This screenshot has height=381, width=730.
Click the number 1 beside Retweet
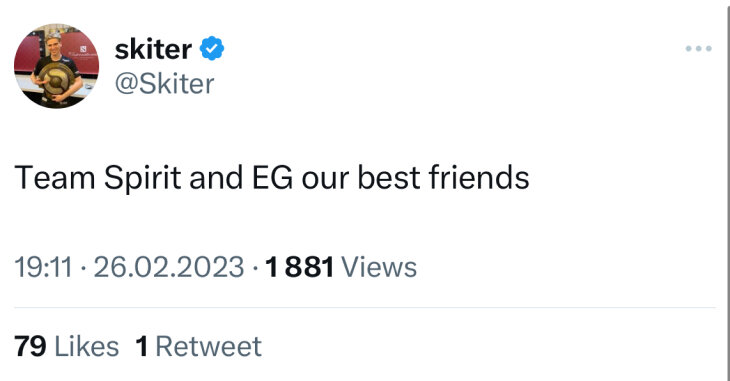tap(142, 347)
